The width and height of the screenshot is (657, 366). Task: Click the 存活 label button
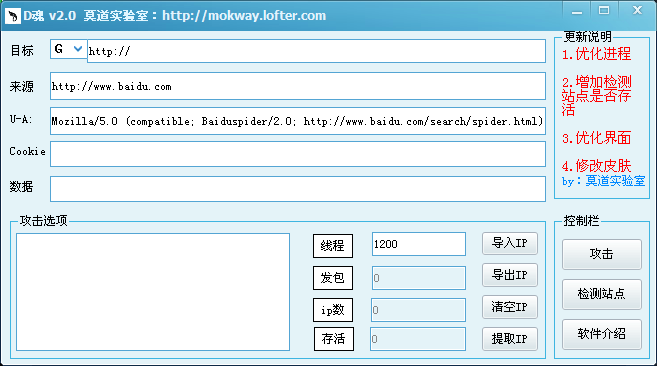[334, 339]
